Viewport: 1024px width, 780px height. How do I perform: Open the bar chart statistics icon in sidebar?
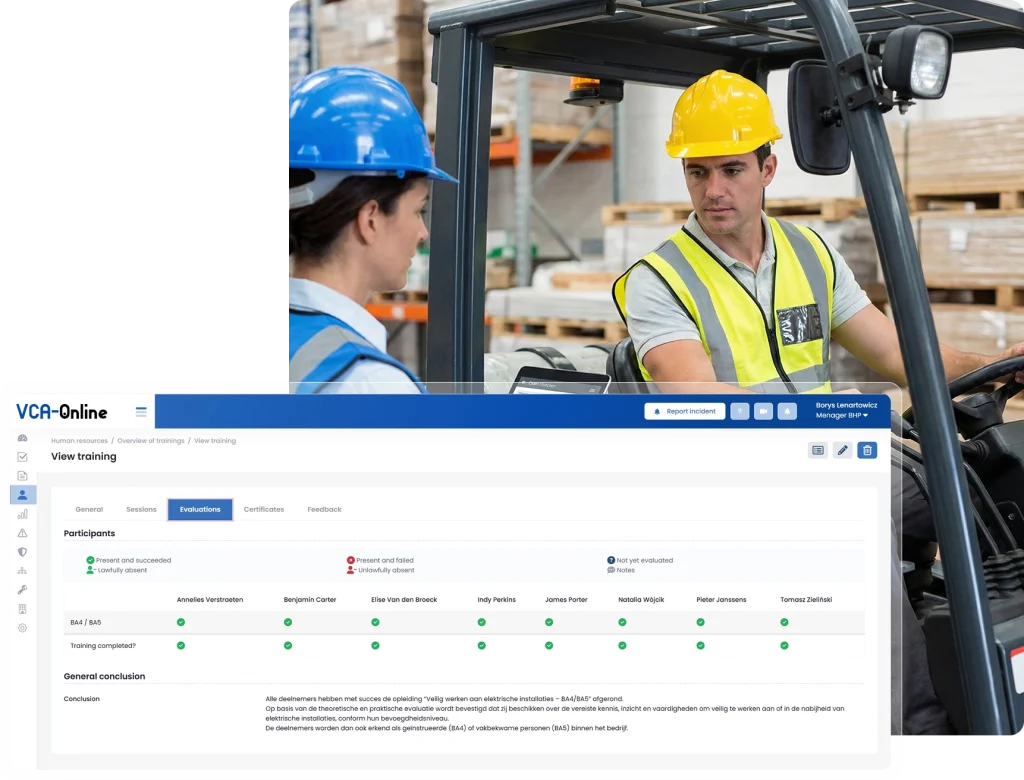click(x=22, y=514)
